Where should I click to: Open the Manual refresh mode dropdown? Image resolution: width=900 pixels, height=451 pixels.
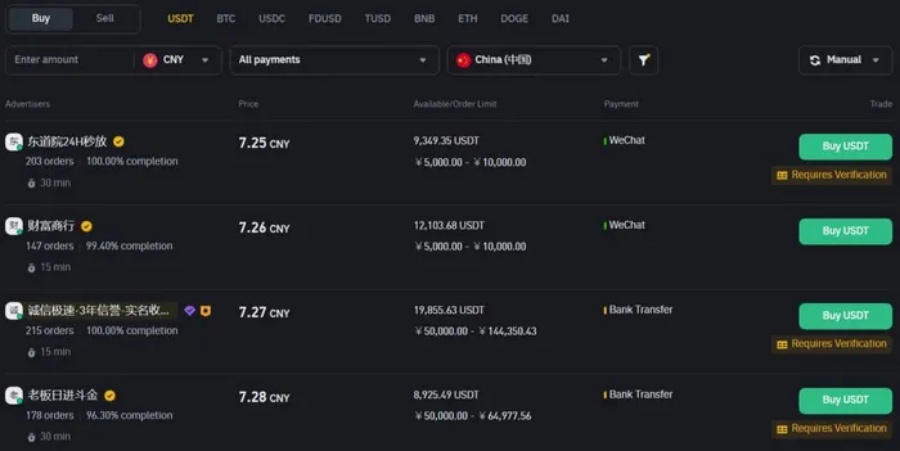pyautogui.click(x=845, y=60)
